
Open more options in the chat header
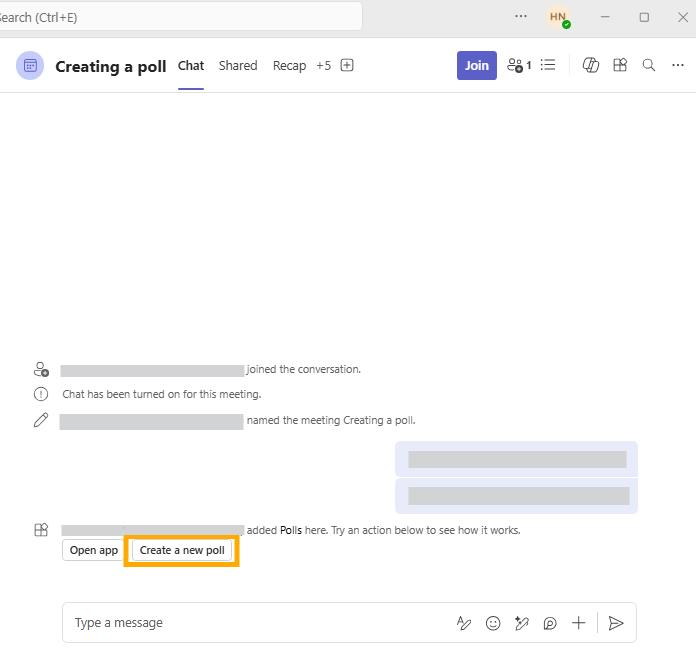pyautogui.click(x=677, y=65)
